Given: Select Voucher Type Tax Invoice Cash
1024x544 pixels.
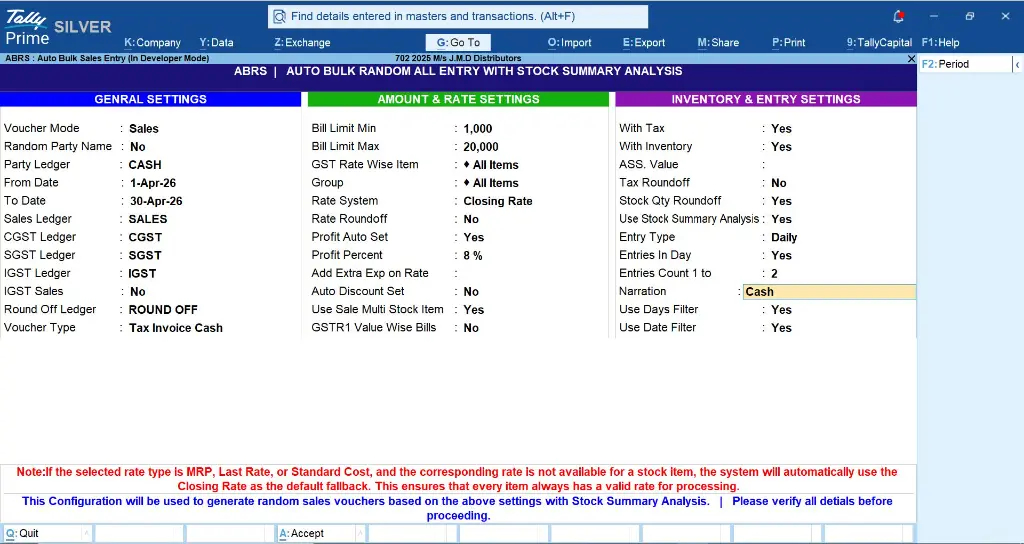Looking at the screenshot, I should point(176,328).
